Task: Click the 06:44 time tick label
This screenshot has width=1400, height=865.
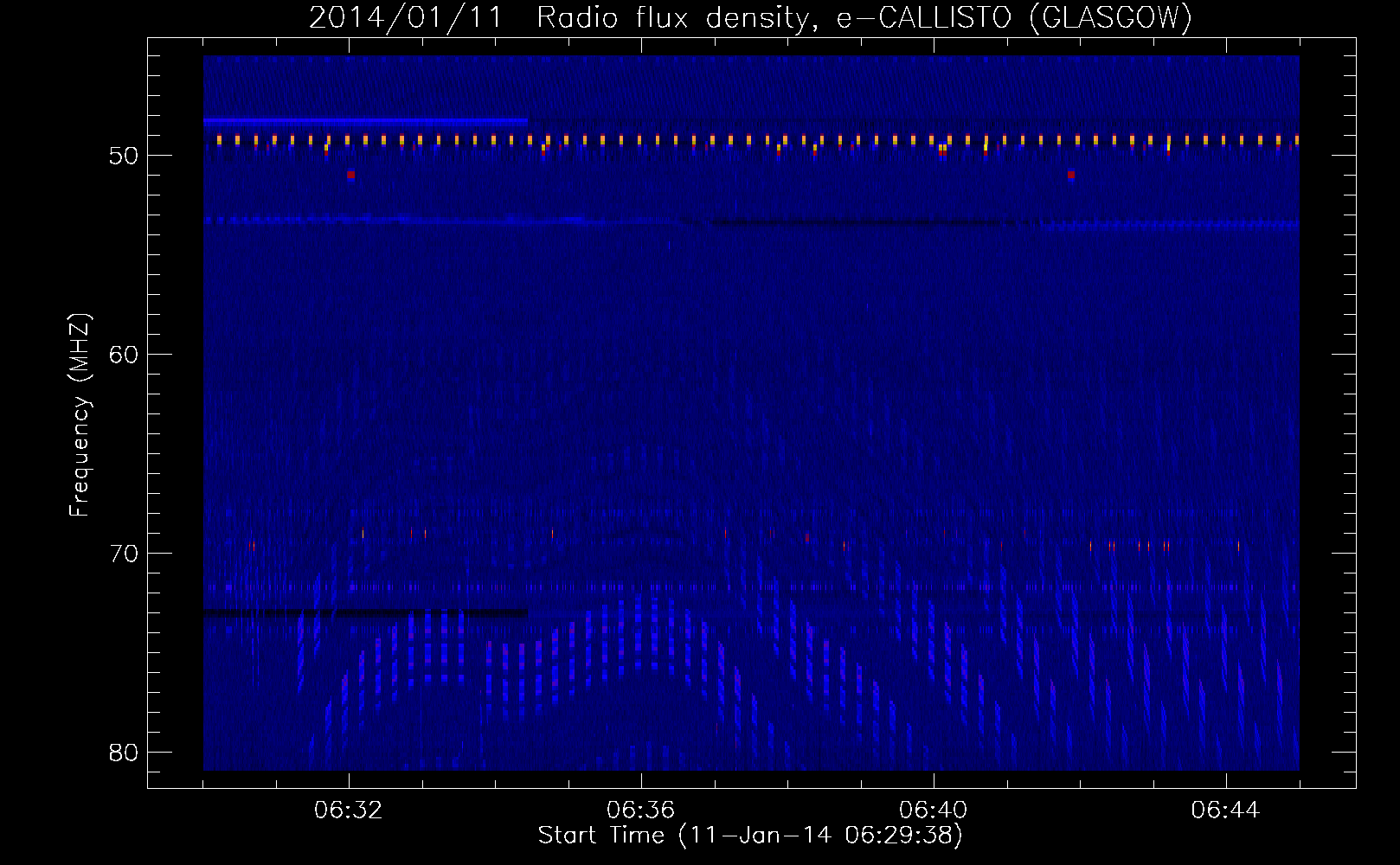Action: tap(1225, 811)
